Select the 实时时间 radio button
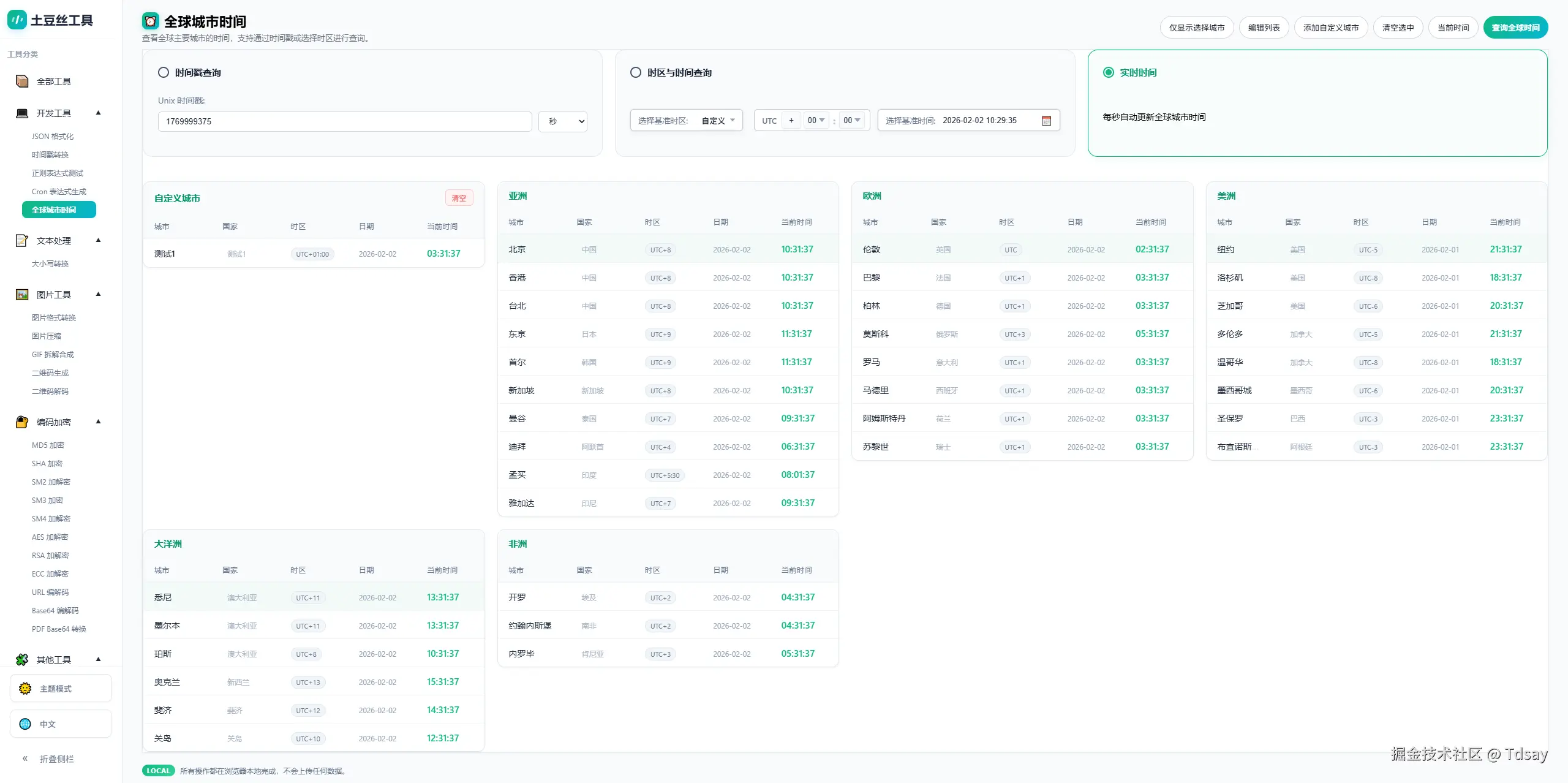The width and height of the screenshot is (1568, 783). click(x=1108, y=72)
